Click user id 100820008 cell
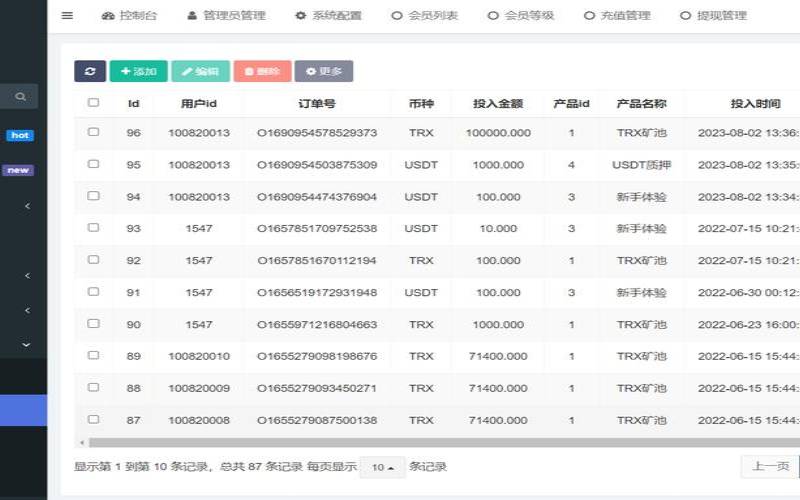This screenshot has width=800, height=500. point(198,420)
